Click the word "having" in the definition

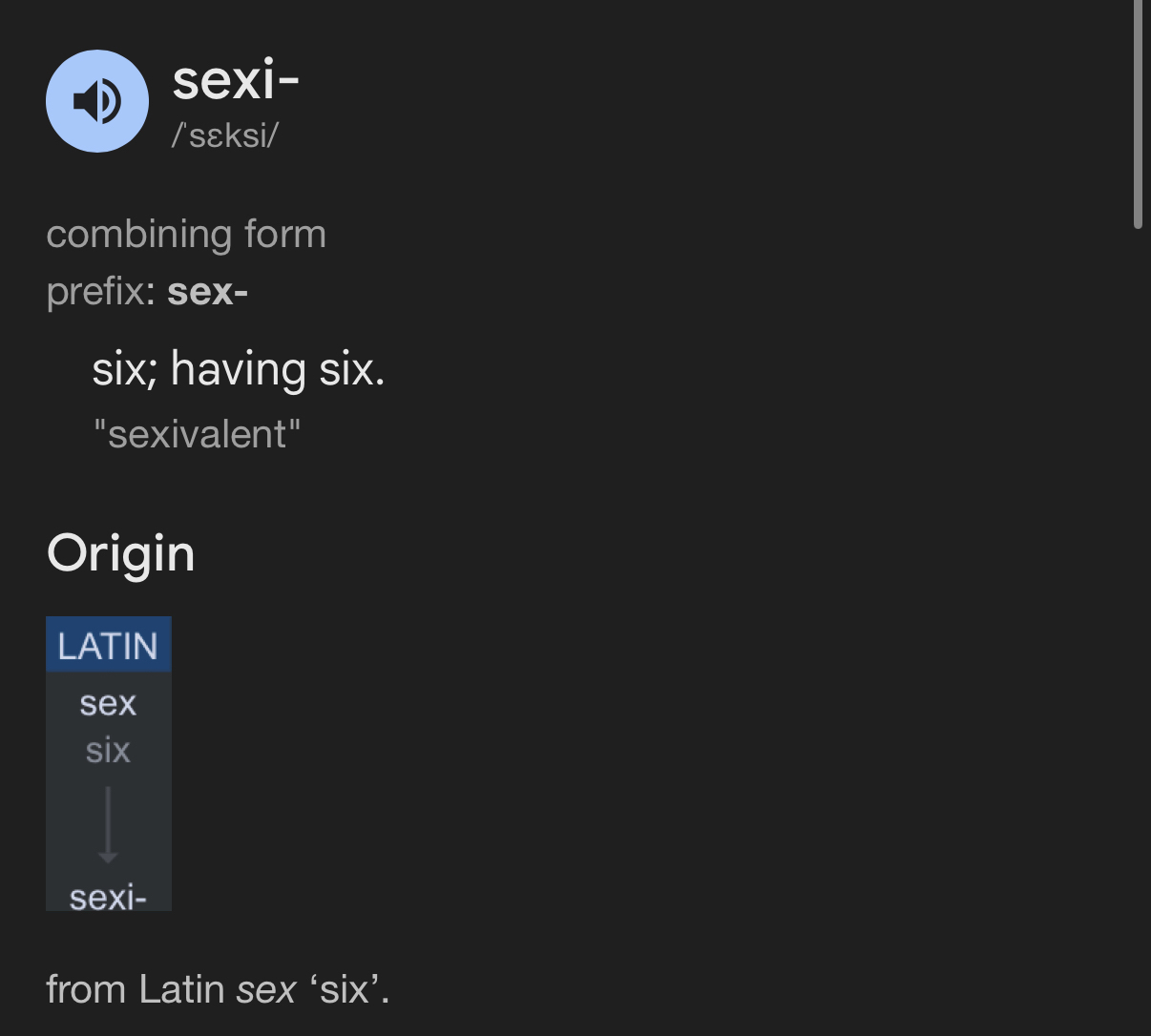239,368
